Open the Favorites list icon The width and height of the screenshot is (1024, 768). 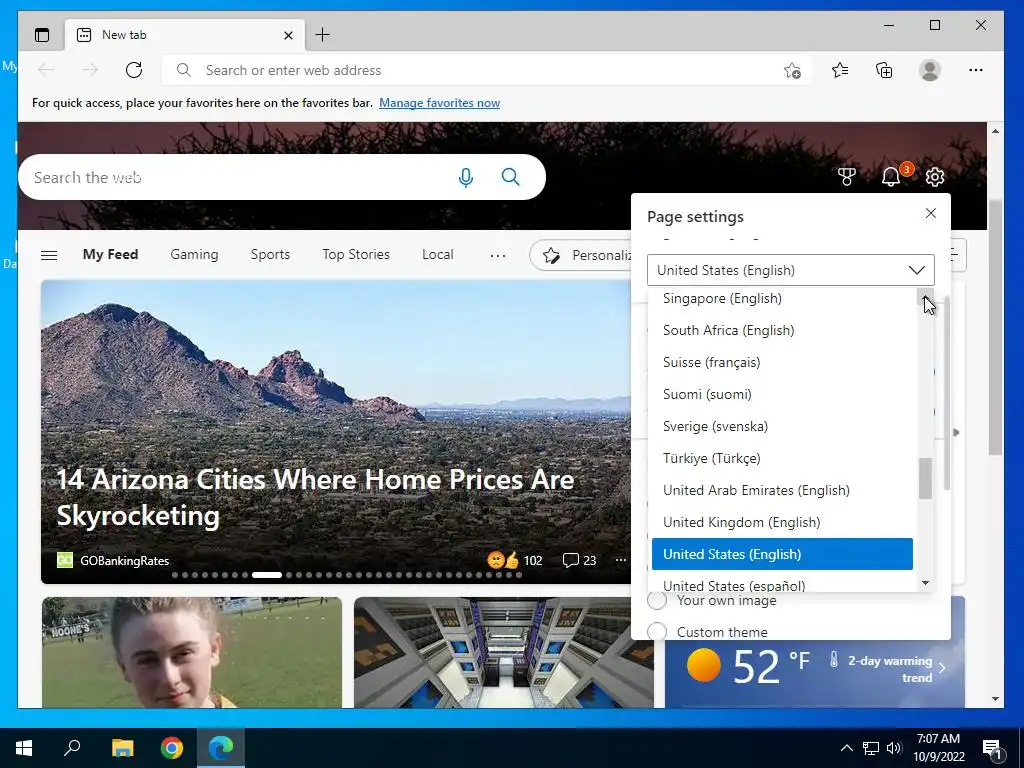[x=840, y=70]
